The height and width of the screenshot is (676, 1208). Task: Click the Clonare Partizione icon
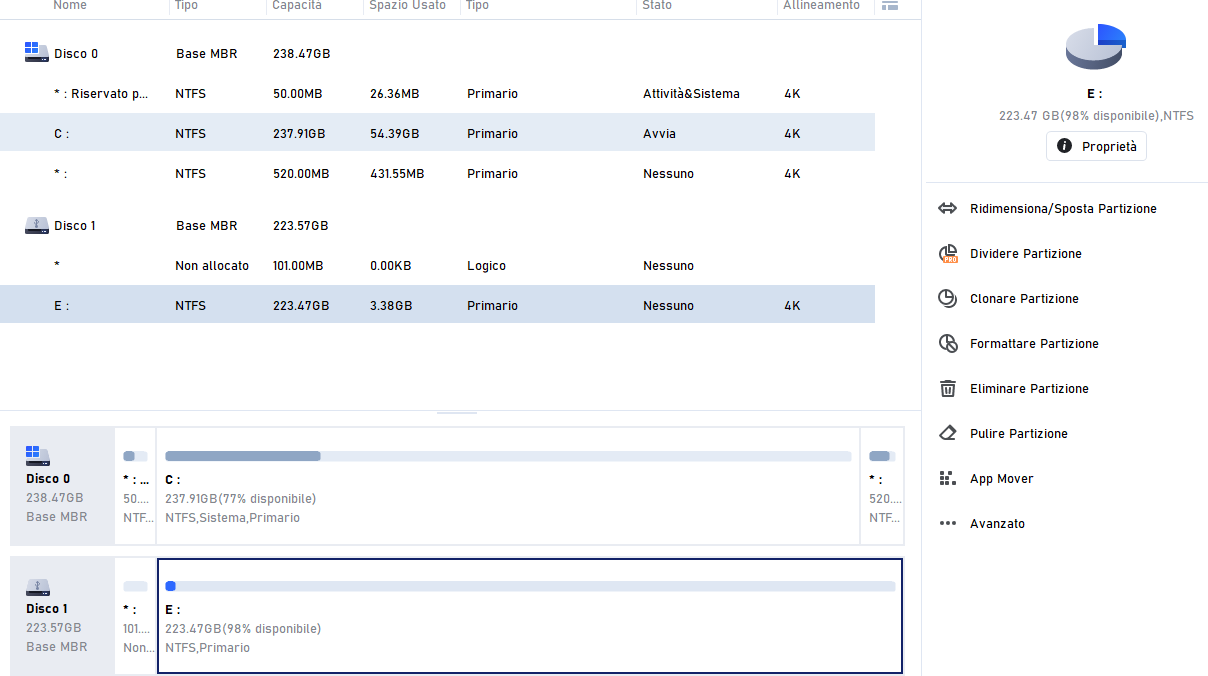[948, 299]
